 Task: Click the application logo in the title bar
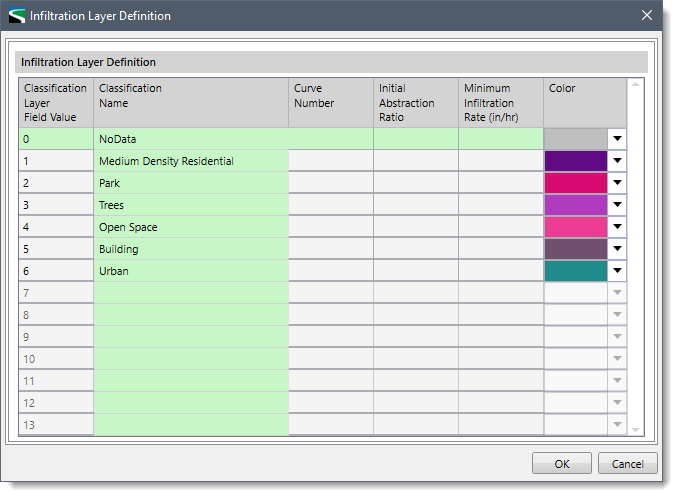tap(17, 16)
